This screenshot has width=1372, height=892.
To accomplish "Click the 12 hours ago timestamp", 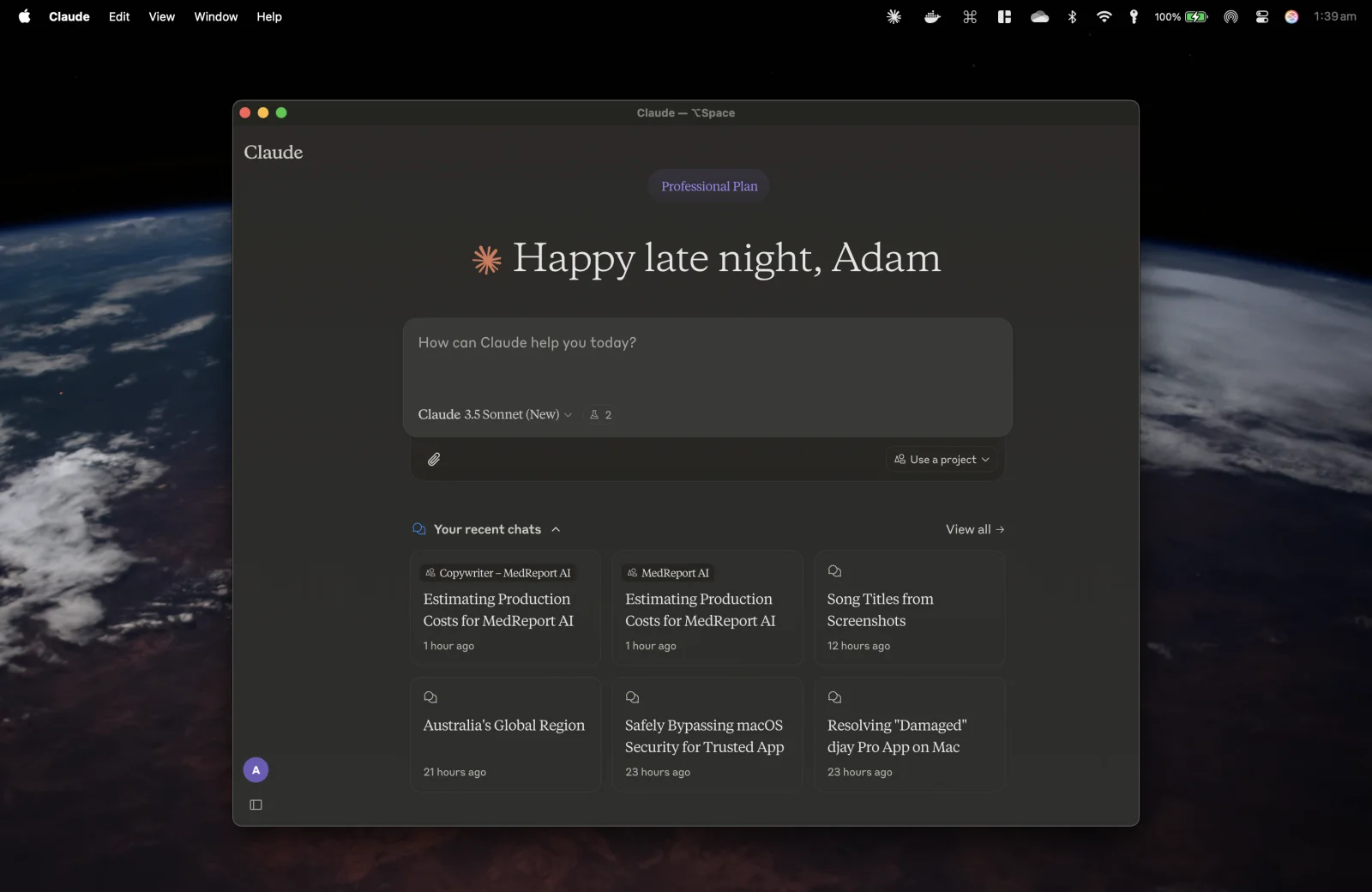I will pyautogui.click(x=858, y=646).
